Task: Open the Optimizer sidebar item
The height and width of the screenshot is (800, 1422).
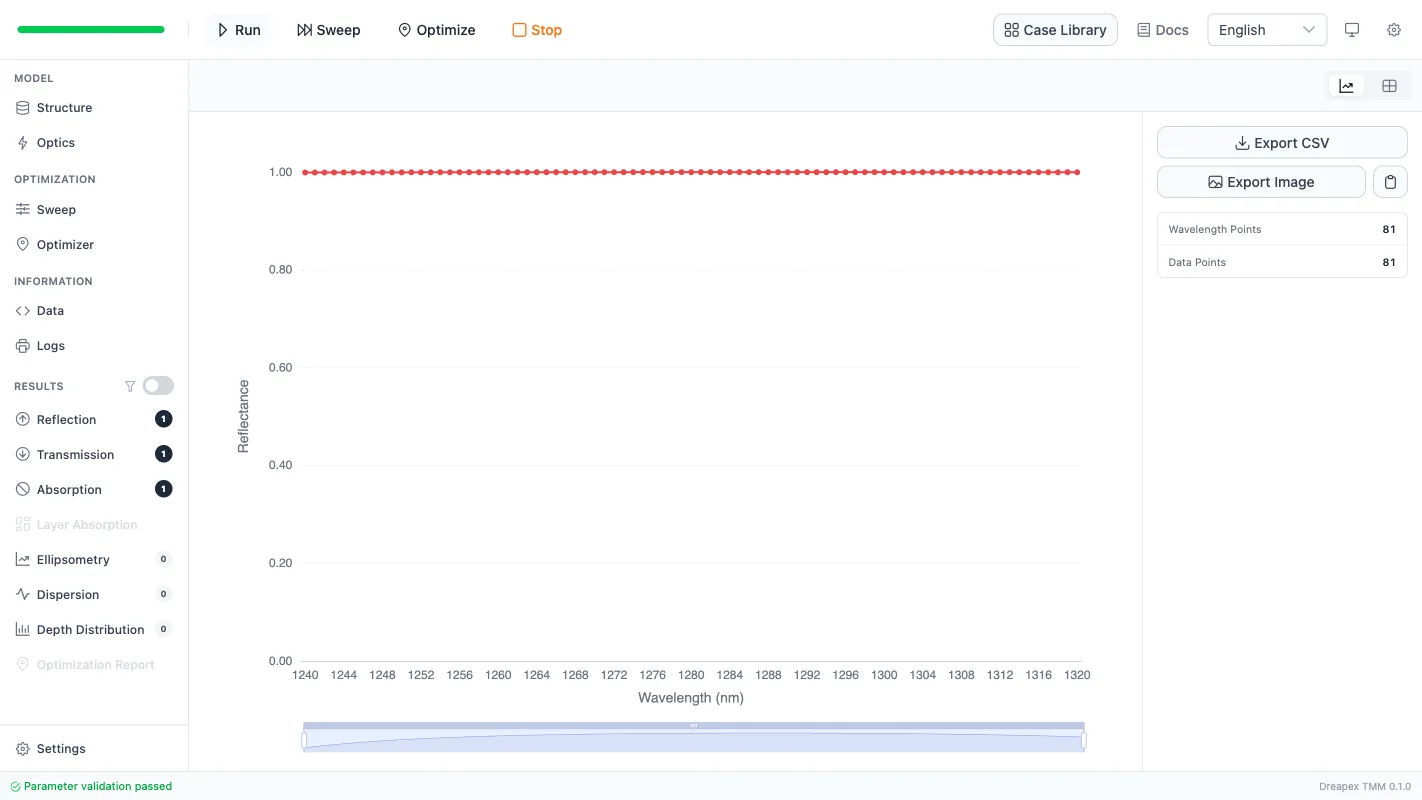Action: point(94,245)
